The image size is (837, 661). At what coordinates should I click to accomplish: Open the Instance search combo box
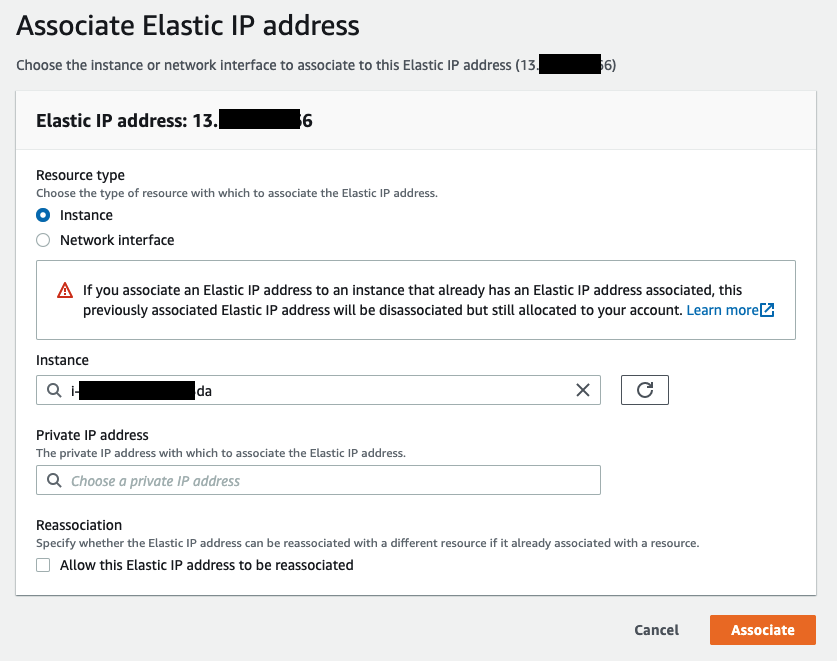[x=318, y=390]
